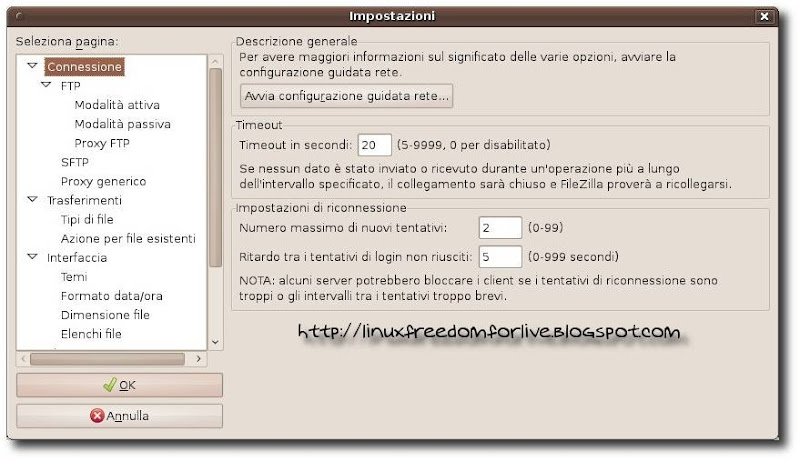Collapse the FTP tree node

coord(46,85)
